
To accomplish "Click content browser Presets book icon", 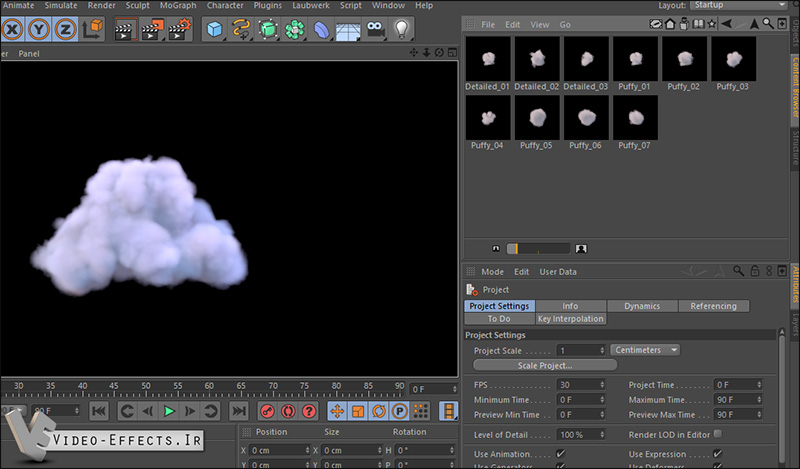I will (698, 24).
